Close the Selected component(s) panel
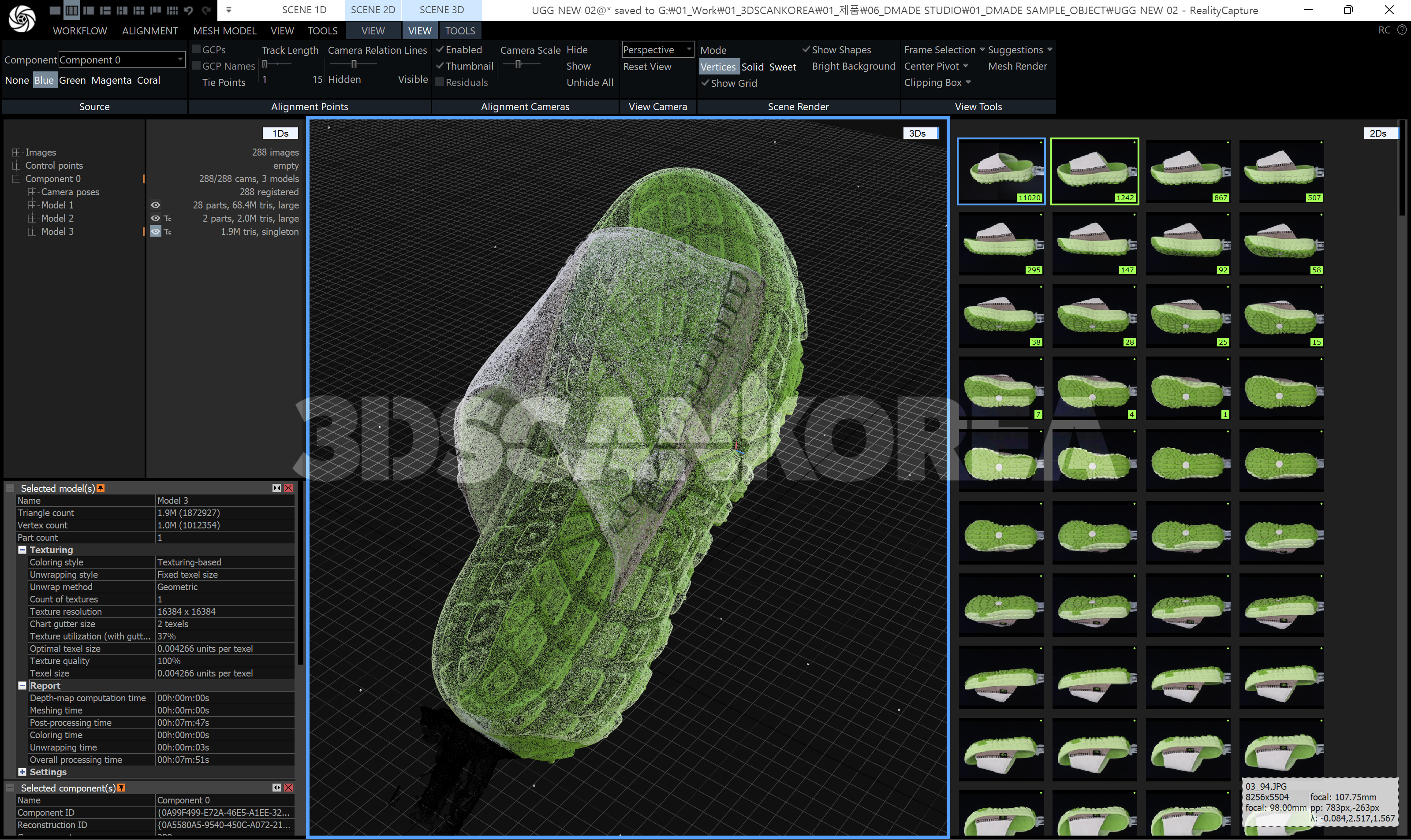 pos(289,788)
